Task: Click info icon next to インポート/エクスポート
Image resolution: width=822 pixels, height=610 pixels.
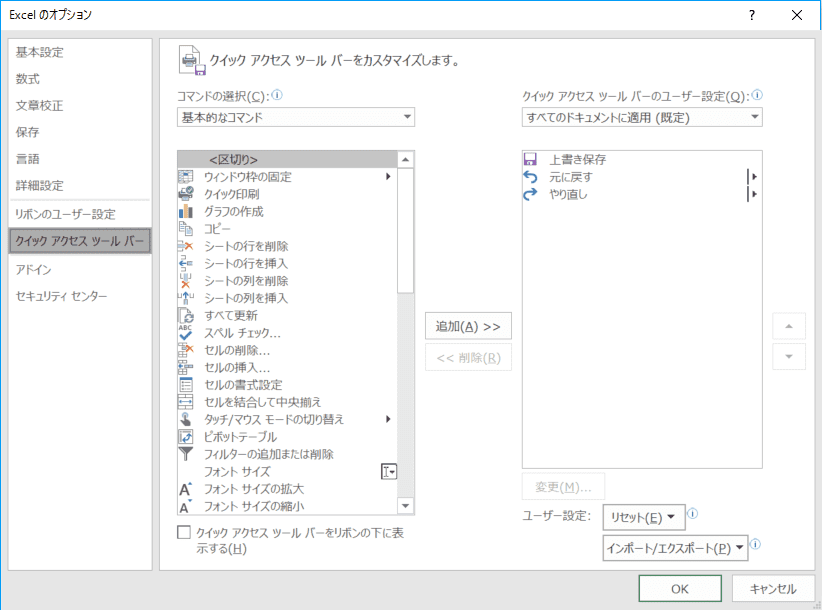Action: pyautogui.click(x=755, y=544)
